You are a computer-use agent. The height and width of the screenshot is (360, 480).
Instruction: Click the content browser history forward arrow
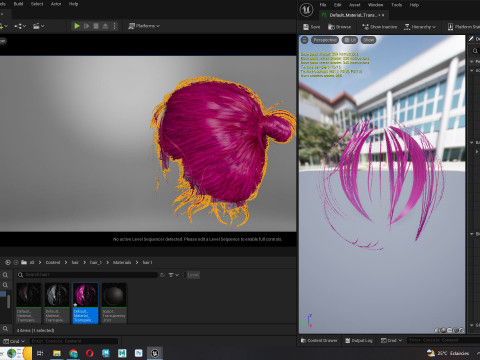(x=15, y=262)
